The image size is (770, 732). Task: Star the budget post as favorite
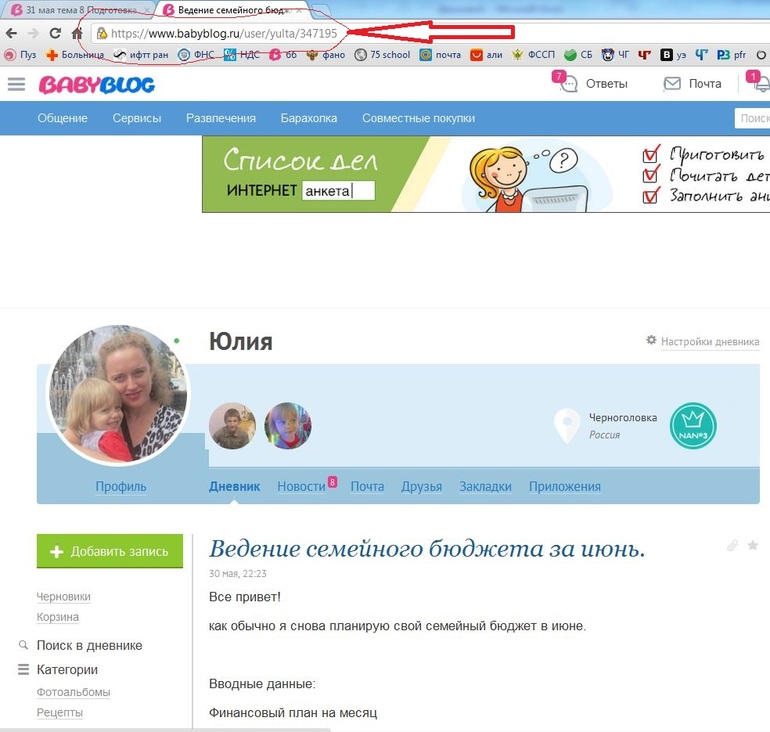coord(753,546)
